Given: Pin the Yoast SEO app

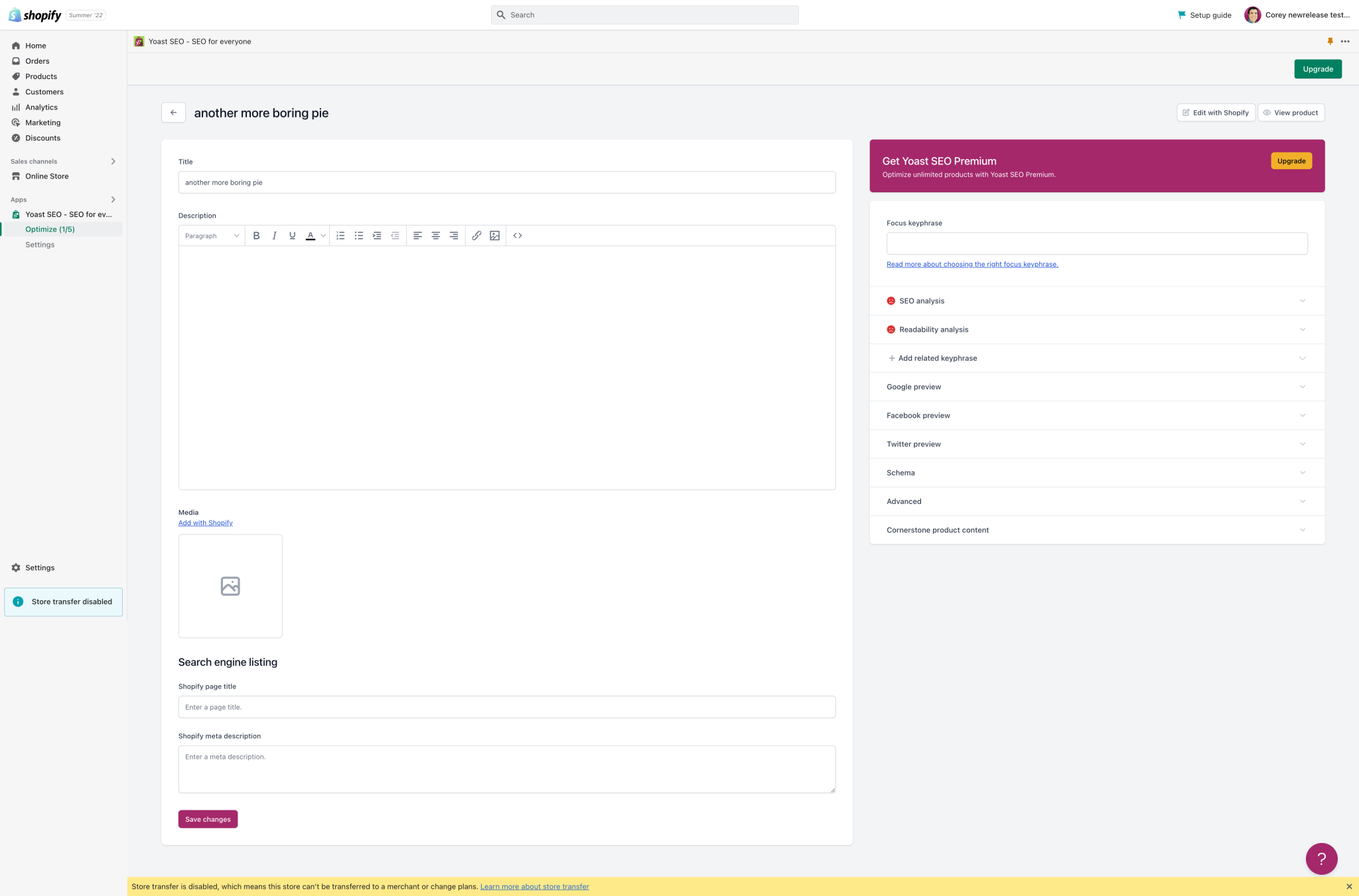Looking at the screenshot, I should pos(1330,41).
